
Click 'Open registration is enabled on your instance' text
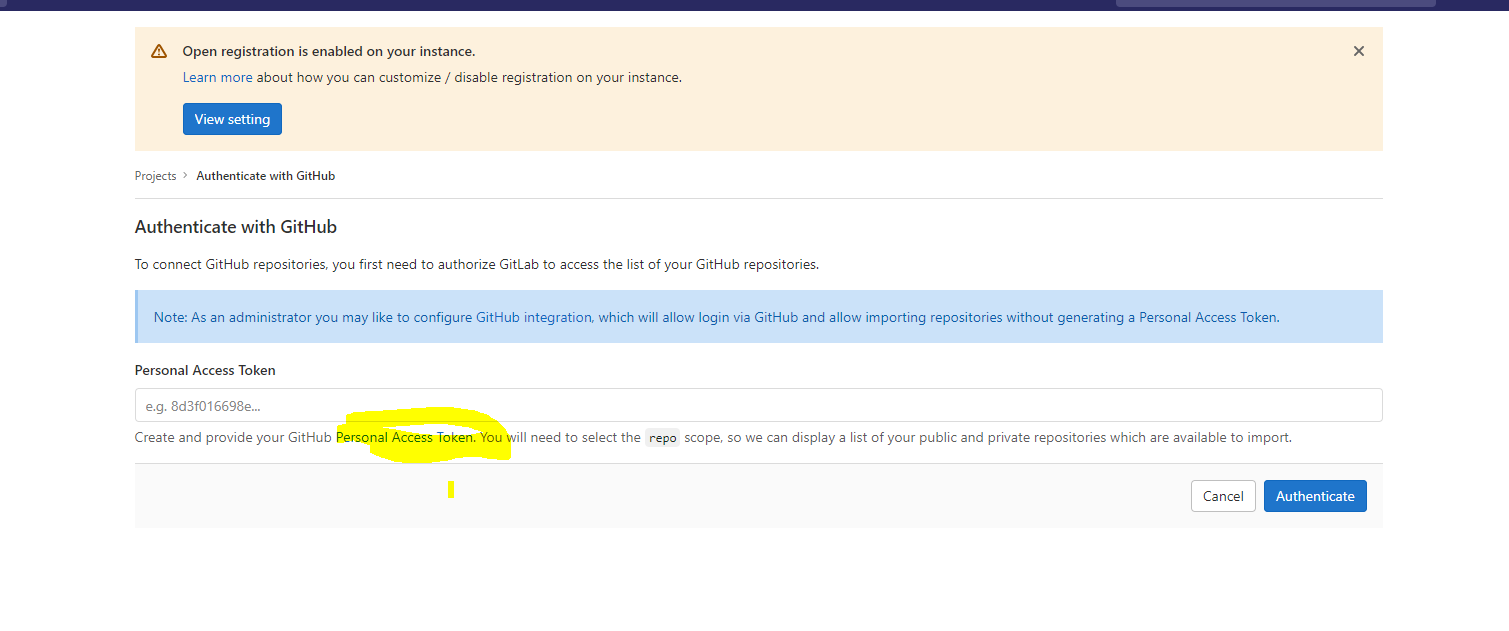pos(329,51)
